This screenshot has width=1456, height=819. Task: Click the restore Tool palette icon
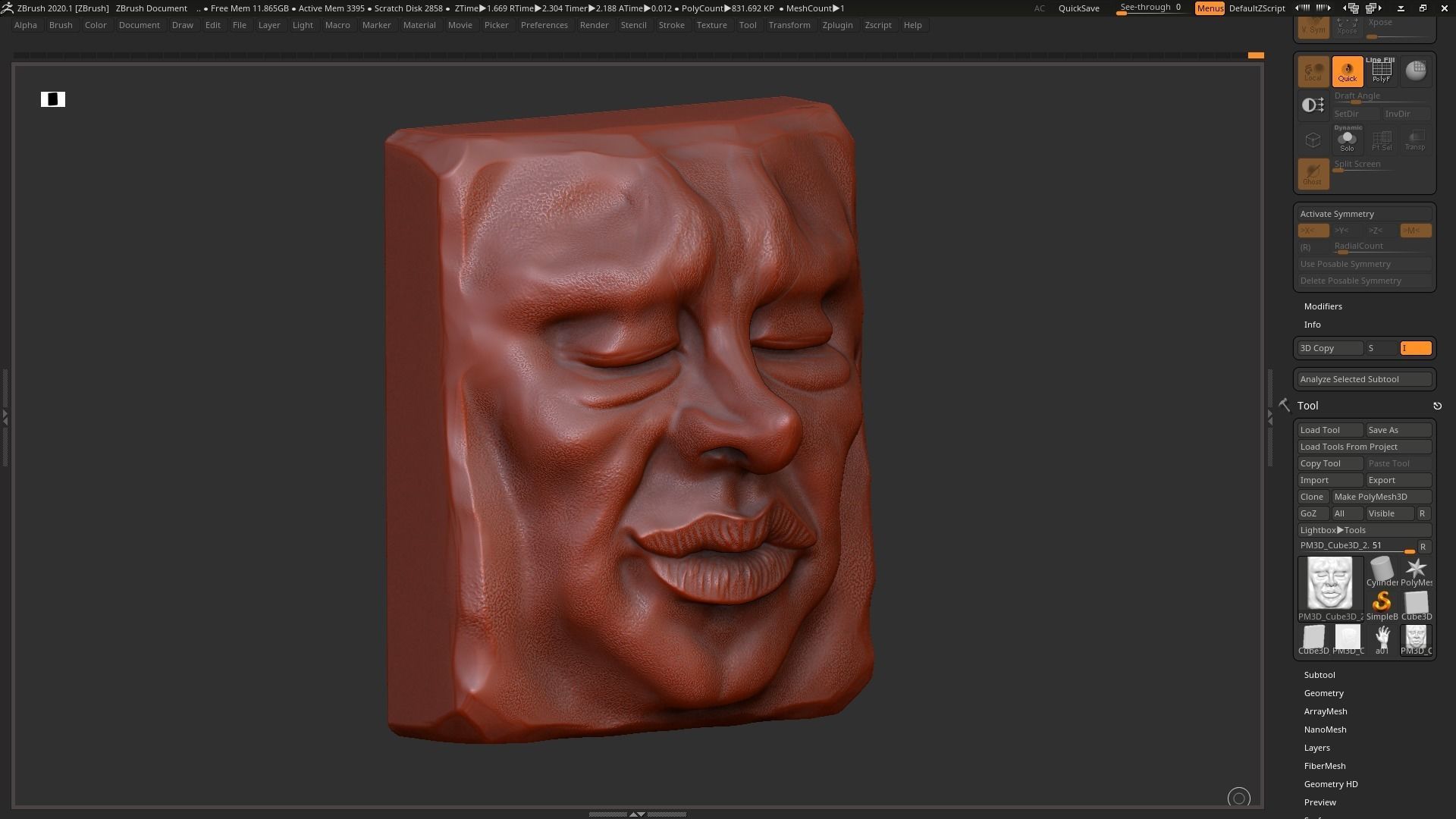point(1437,406)
